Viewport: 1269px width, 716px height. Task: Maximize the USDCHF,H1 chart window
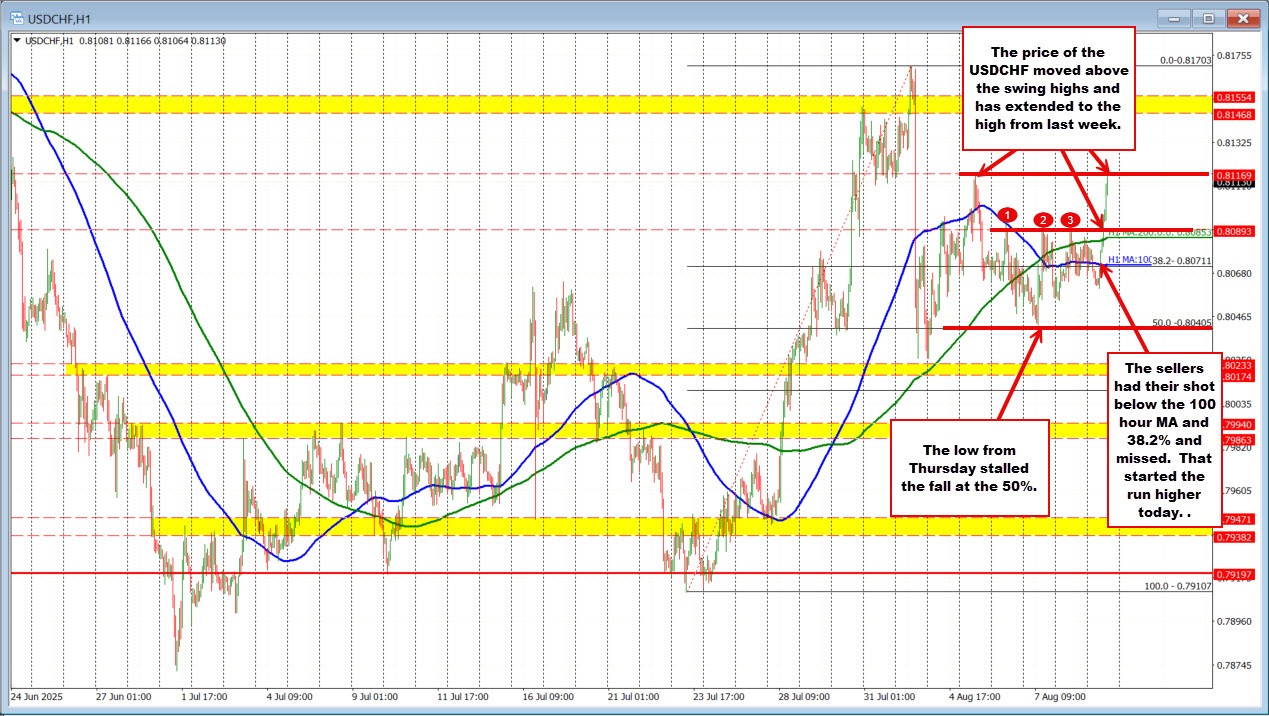pyautogui.click(x=1207, y=18)
